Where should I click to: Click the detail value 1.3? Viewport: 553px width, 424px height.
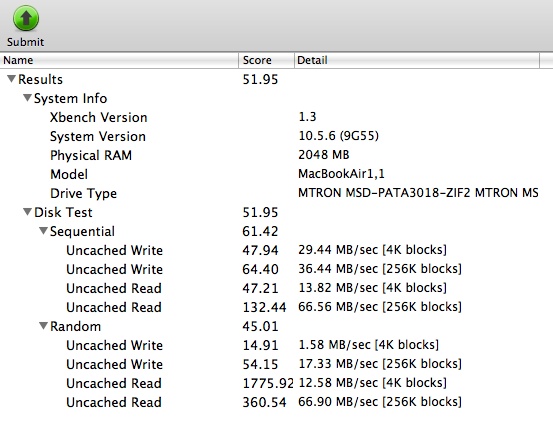[307, 117]
